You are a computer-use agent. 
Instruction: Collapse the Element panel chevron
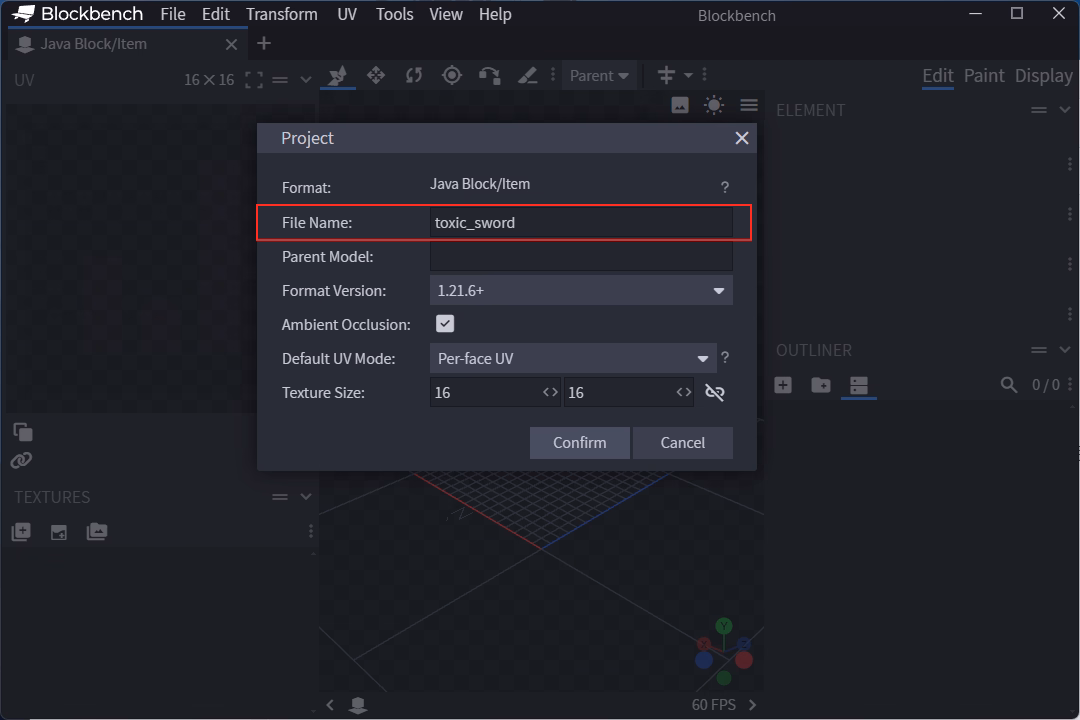(x=1065, y=110)
